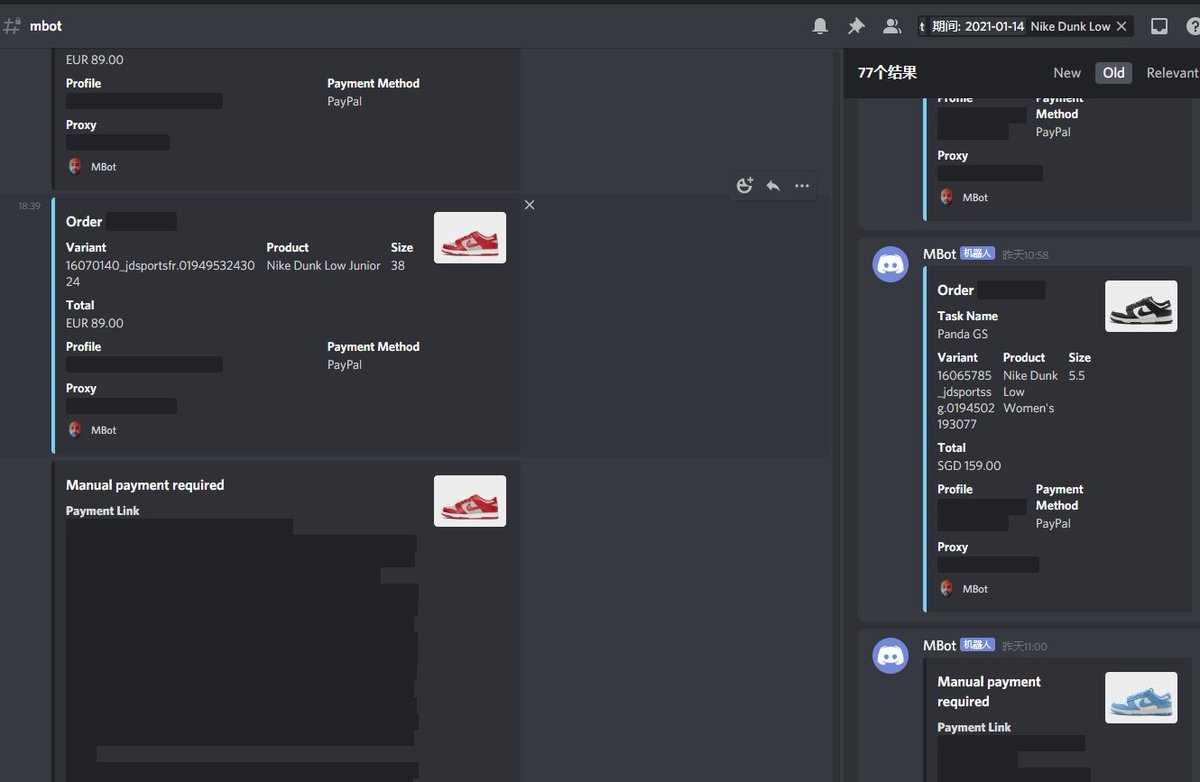1200x782 pixels.
Task: Click Nike Dunk Low Junior product text
Action: click(x=323, y=266)
